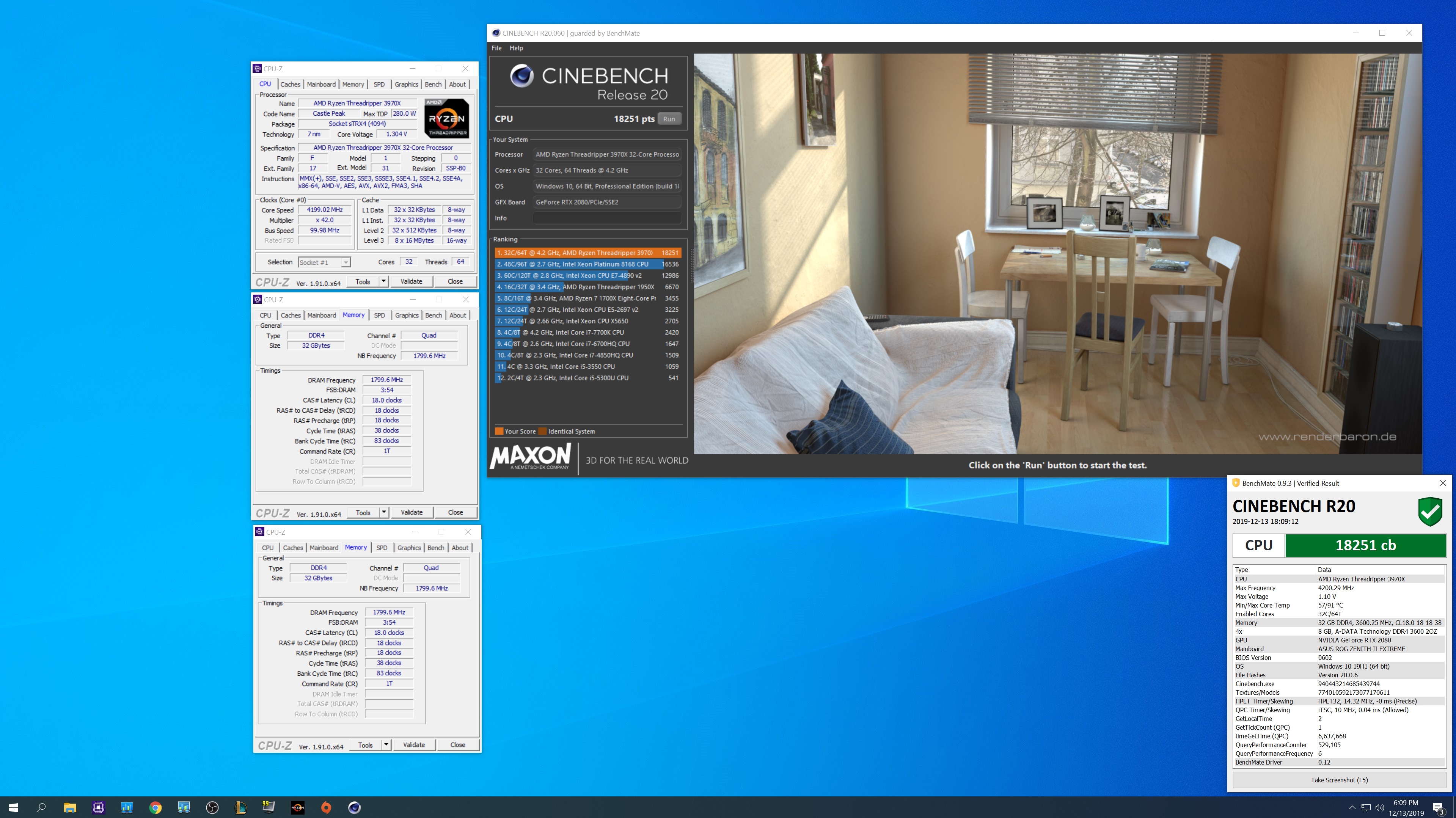
Task: Click the Run button in Cinebench
Action: (669, 119)
